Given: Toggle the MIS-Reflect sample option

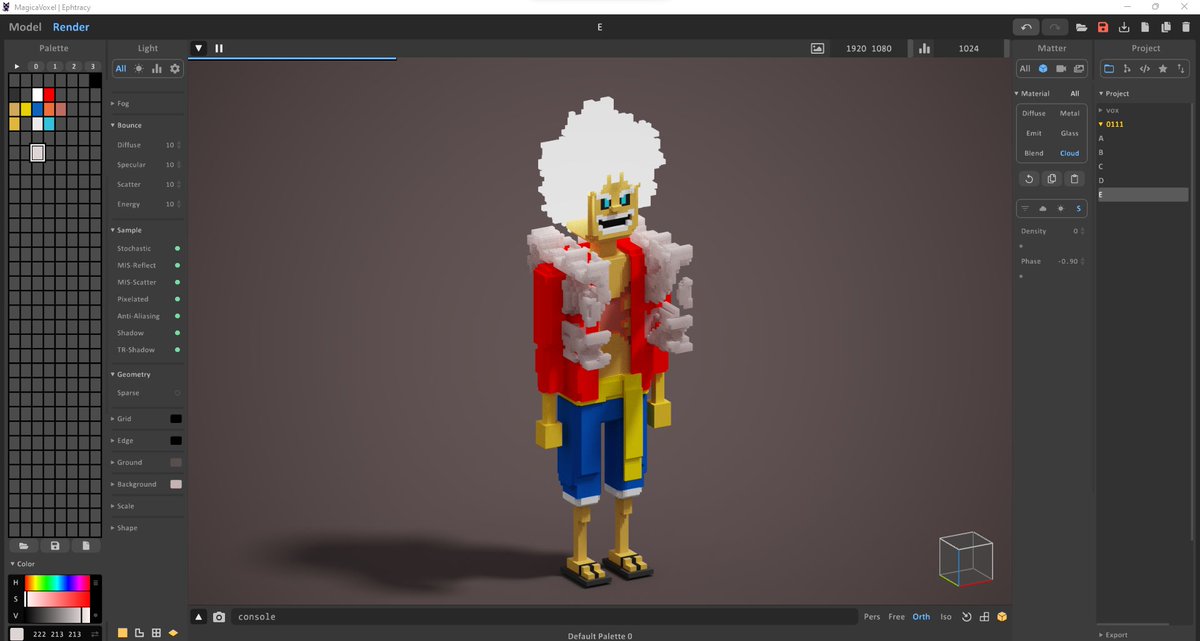Looking at the screenshot, I should [178, 265].
